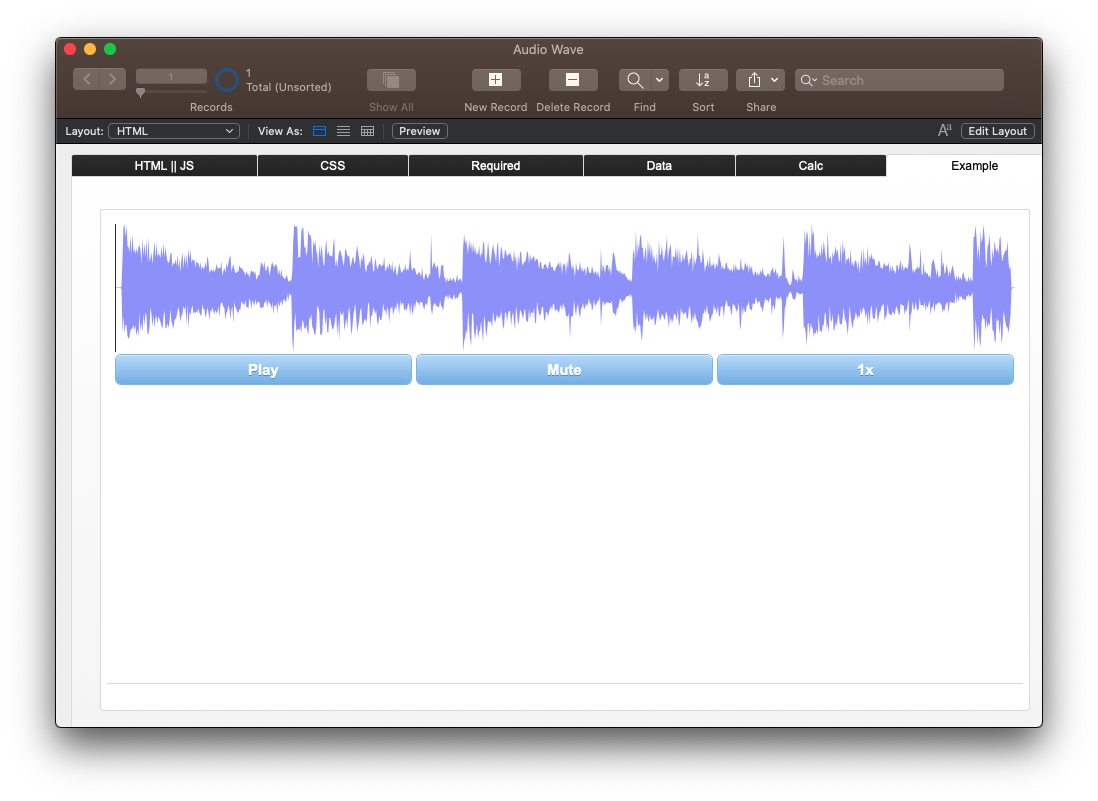The image size is (1098, 801).
Task: Mute the audio playback
Action: [x=564, y=370]
